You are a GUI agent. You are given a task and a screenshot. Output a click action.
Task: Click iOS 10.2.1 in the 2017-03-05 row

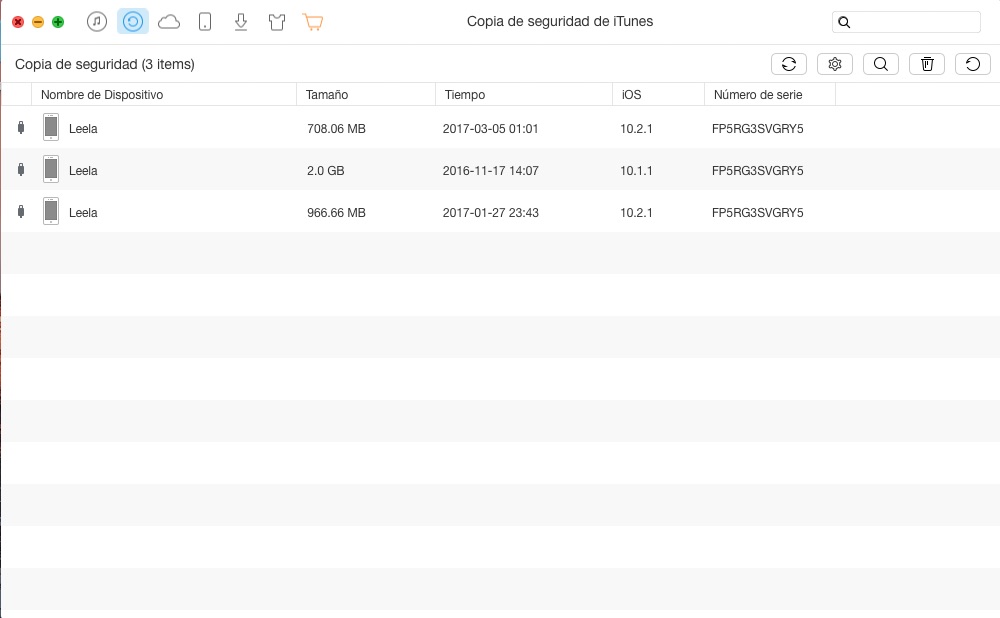point(636,129)
